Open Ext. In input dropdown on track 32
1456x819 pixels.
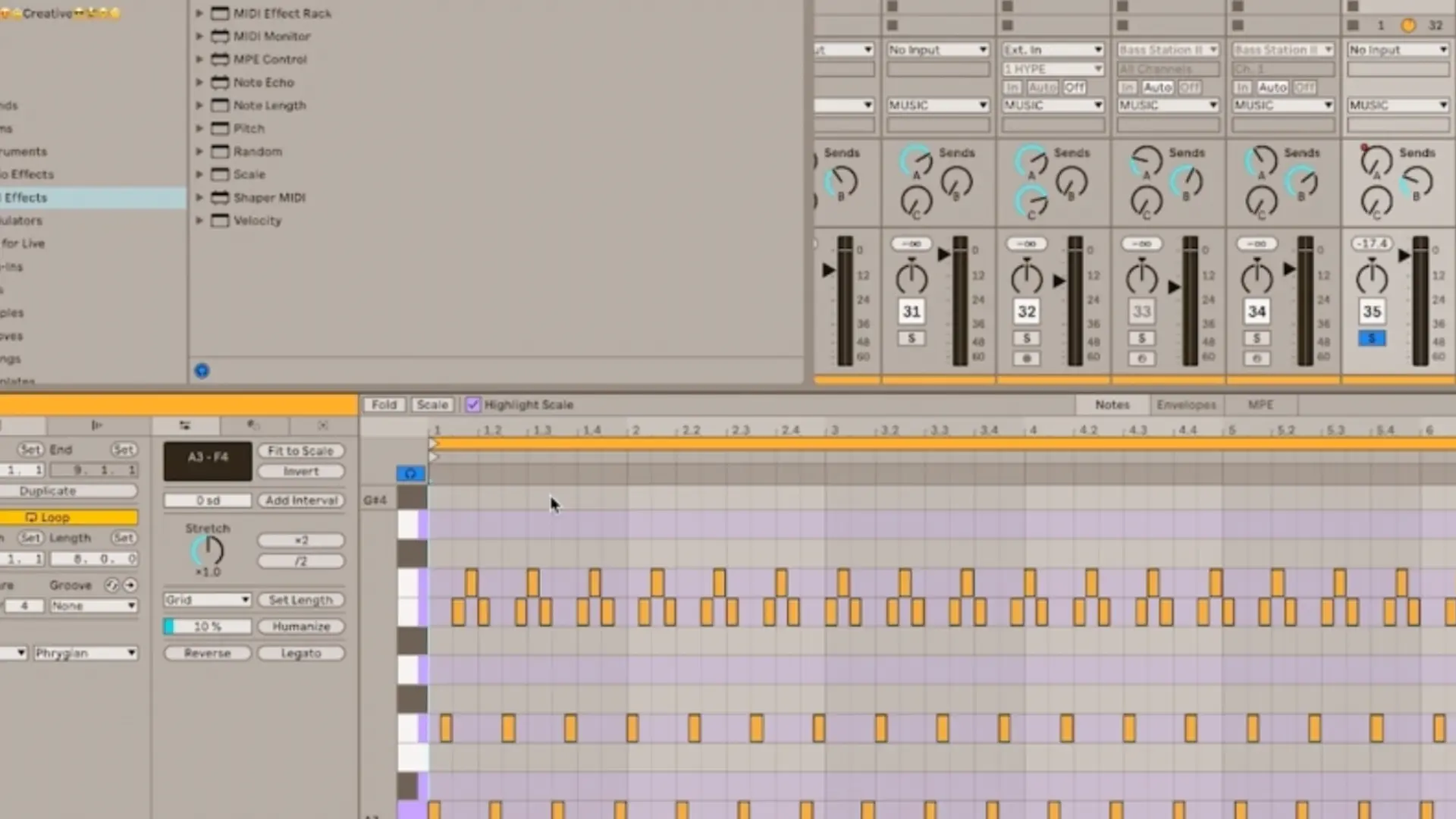1053,49
